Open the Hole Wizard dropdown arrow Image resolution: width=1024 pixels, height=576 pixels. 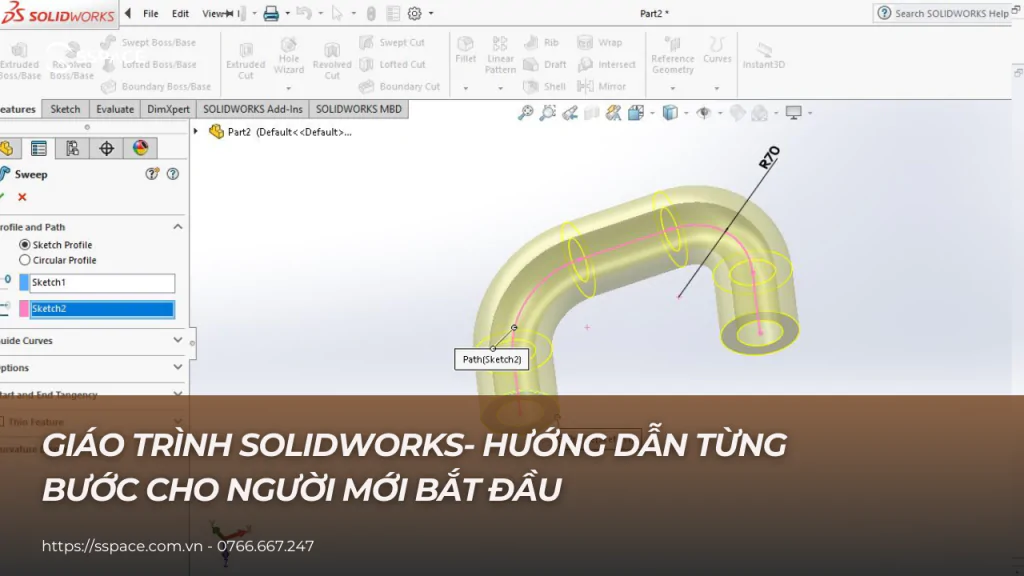tap(289, 88)
